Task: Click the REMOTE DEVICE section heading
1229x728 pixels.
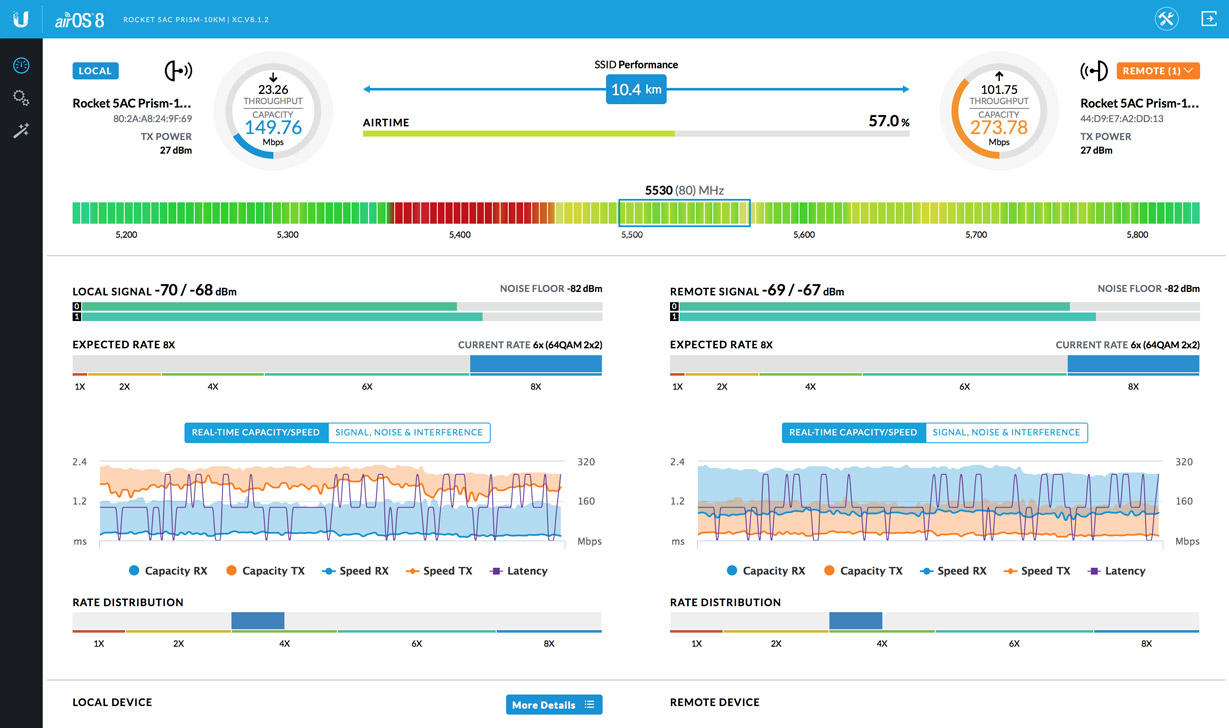Action: (x=715, y=702)
